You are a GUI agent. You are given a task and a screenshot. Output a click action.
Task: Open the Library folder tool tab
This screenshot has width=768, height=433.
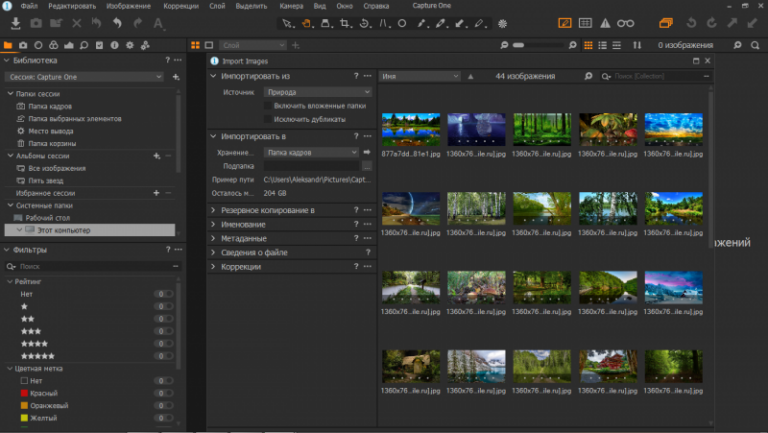tap(8, 45)
